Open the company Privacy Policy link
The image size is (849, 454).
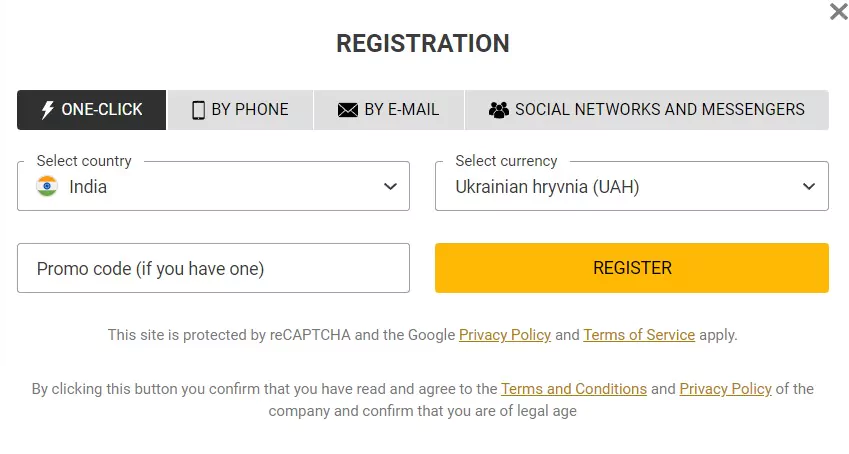[726, 389]
